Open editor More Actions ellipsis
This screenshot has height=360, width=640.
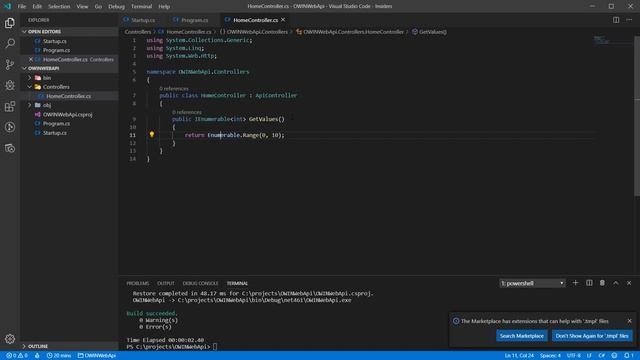629,20
